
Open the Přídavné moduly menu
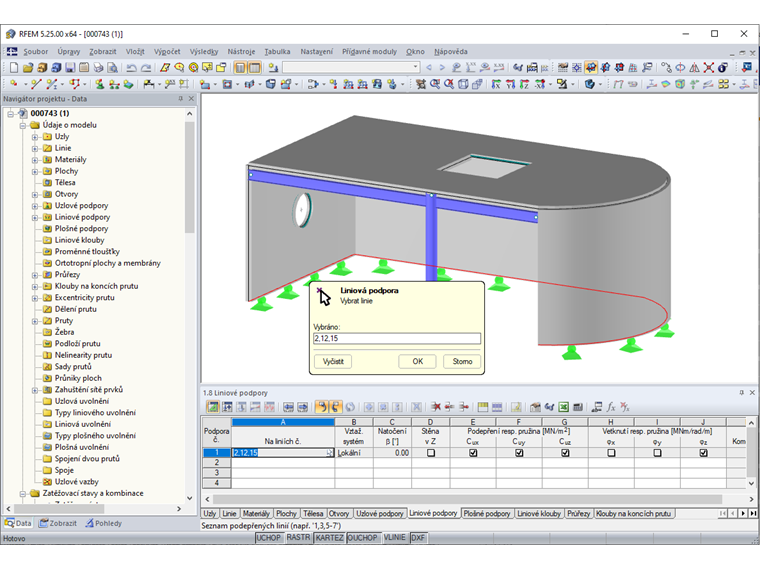369,51
